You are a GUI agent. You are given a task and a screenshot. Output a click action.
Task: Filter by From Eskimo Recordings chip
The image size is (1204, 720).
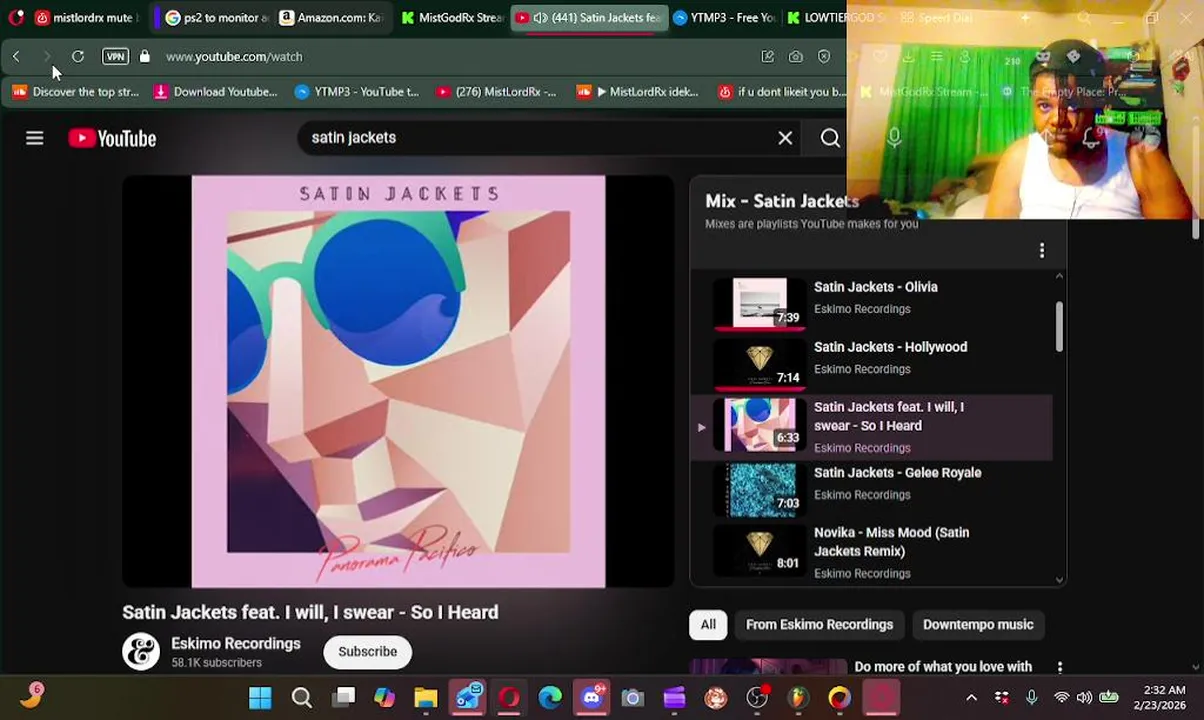click(x=819, y=625)
